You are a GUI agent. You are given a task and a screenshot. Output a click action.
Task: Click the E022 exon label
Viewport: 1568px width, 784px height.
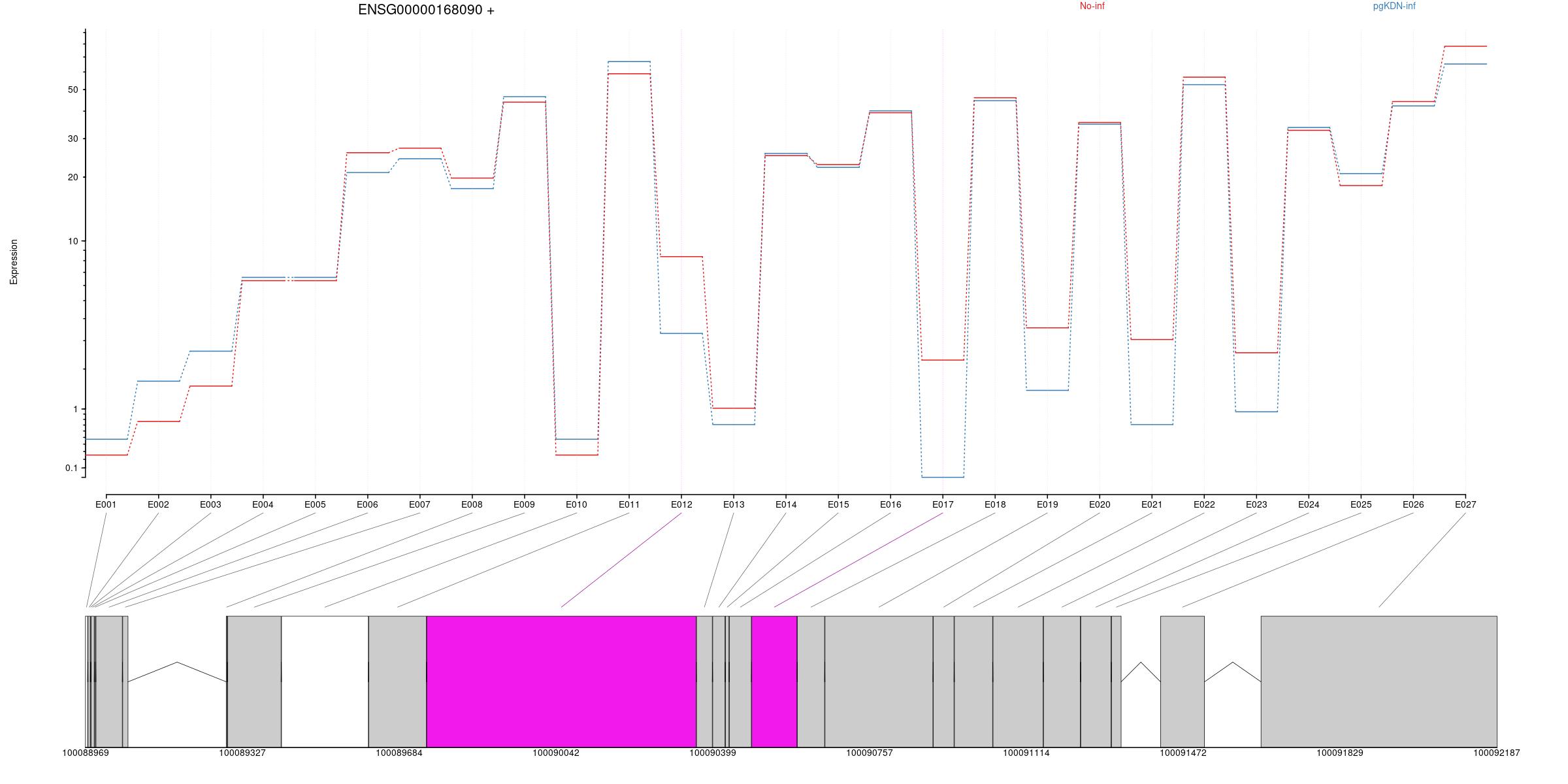pyautogui.click(x=1204, y=504)
